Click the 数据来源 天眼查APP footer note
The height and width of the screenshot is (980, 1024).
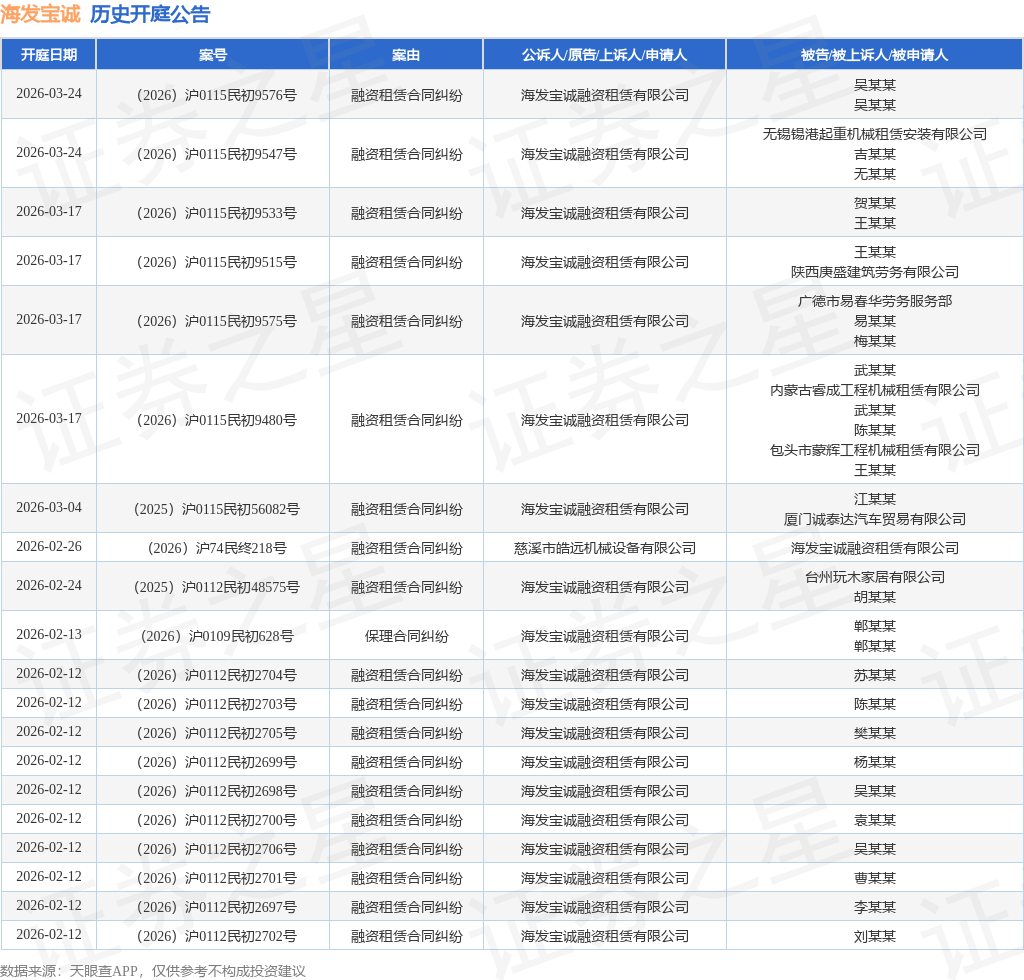click(x=152, y=971)
